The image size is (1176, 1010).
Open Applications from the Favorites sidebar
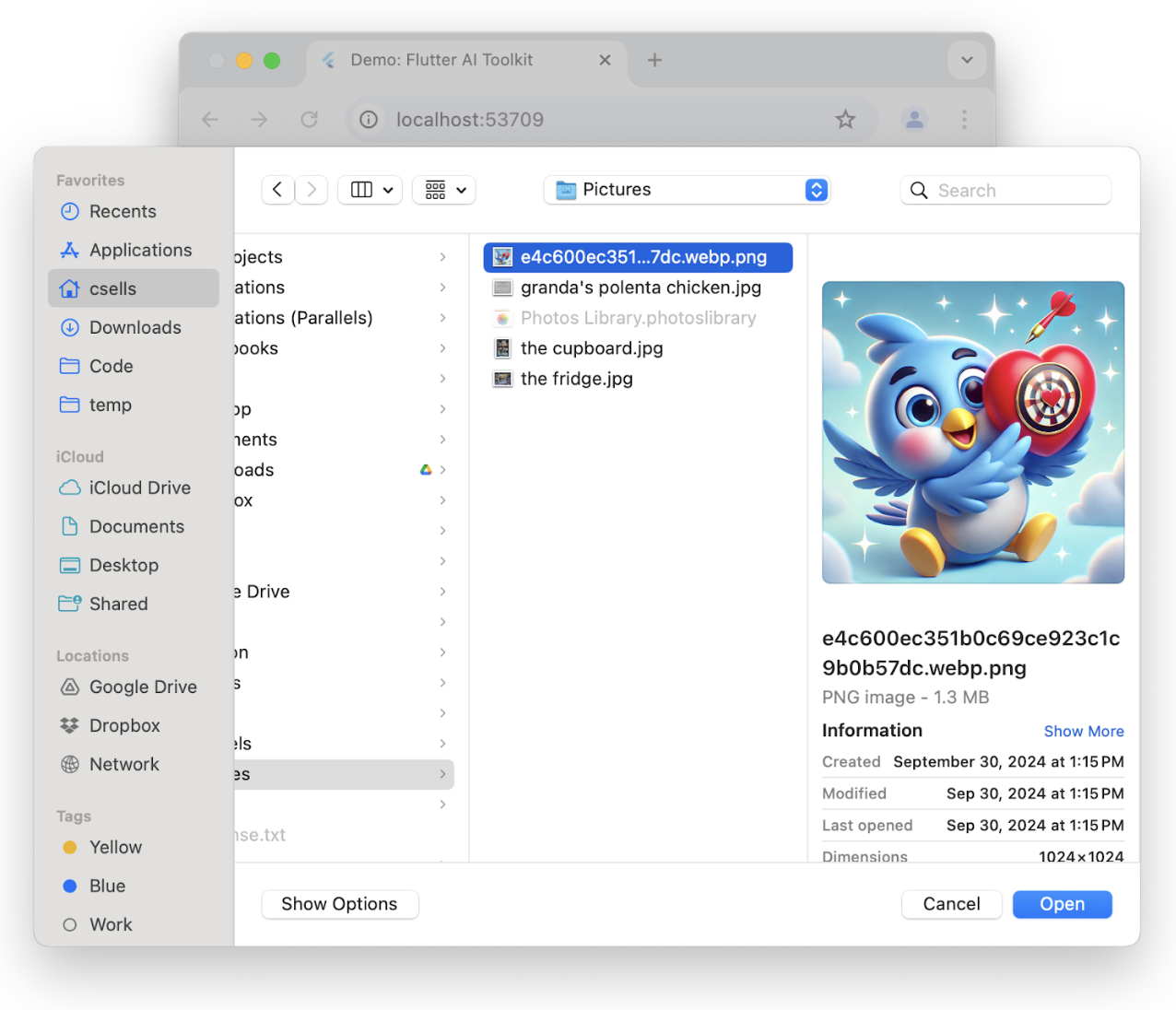pyautogui.click(x=140, y=251)
